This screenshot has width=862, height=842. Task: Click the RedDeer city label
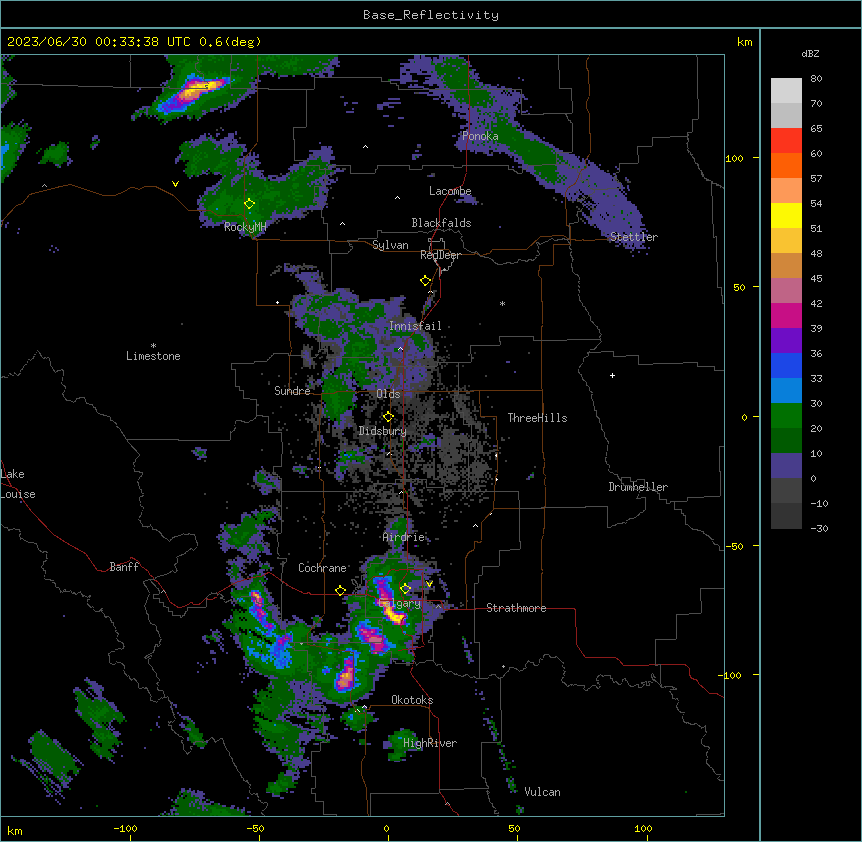point(440,255)
